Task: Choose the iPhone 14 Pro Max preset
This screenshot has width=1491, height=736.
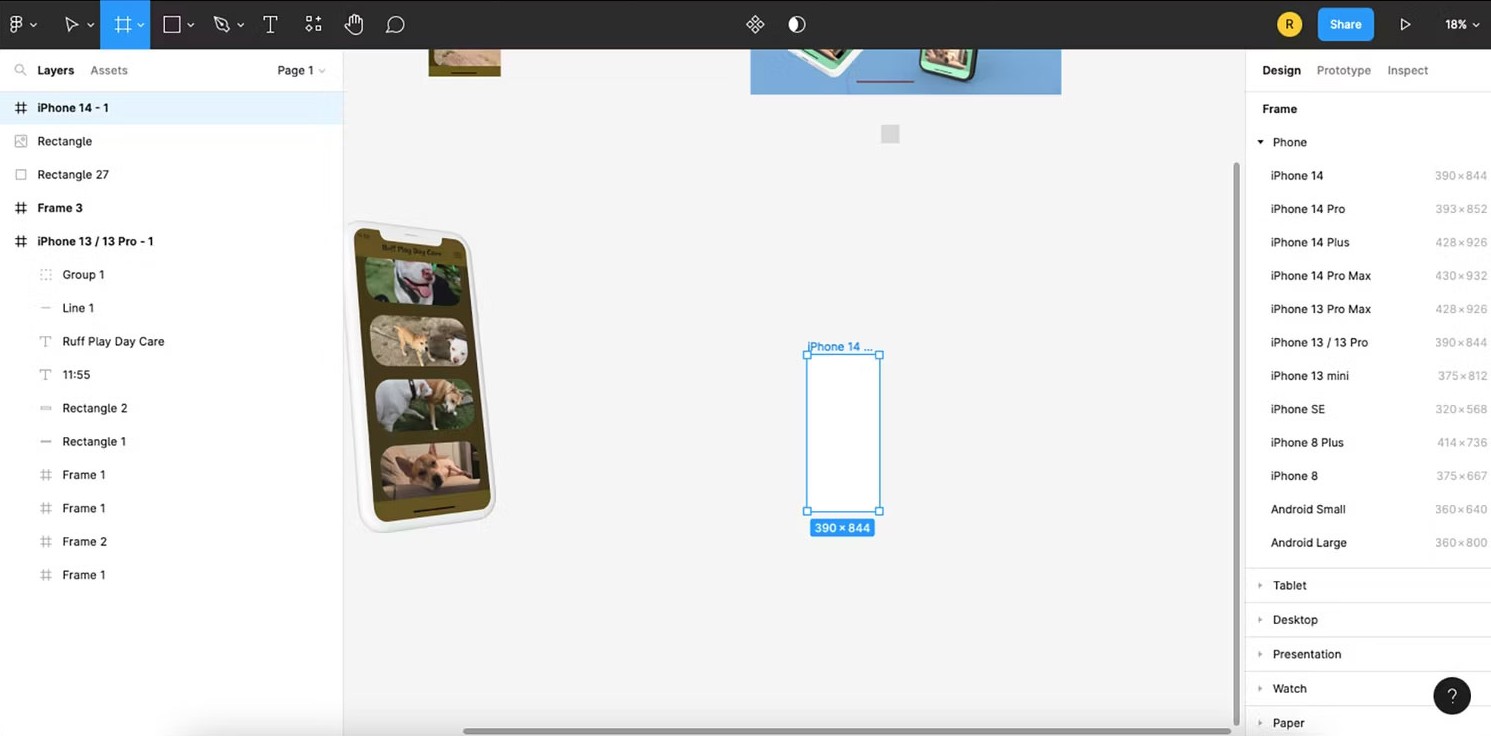Action: tap(1320, 275)
